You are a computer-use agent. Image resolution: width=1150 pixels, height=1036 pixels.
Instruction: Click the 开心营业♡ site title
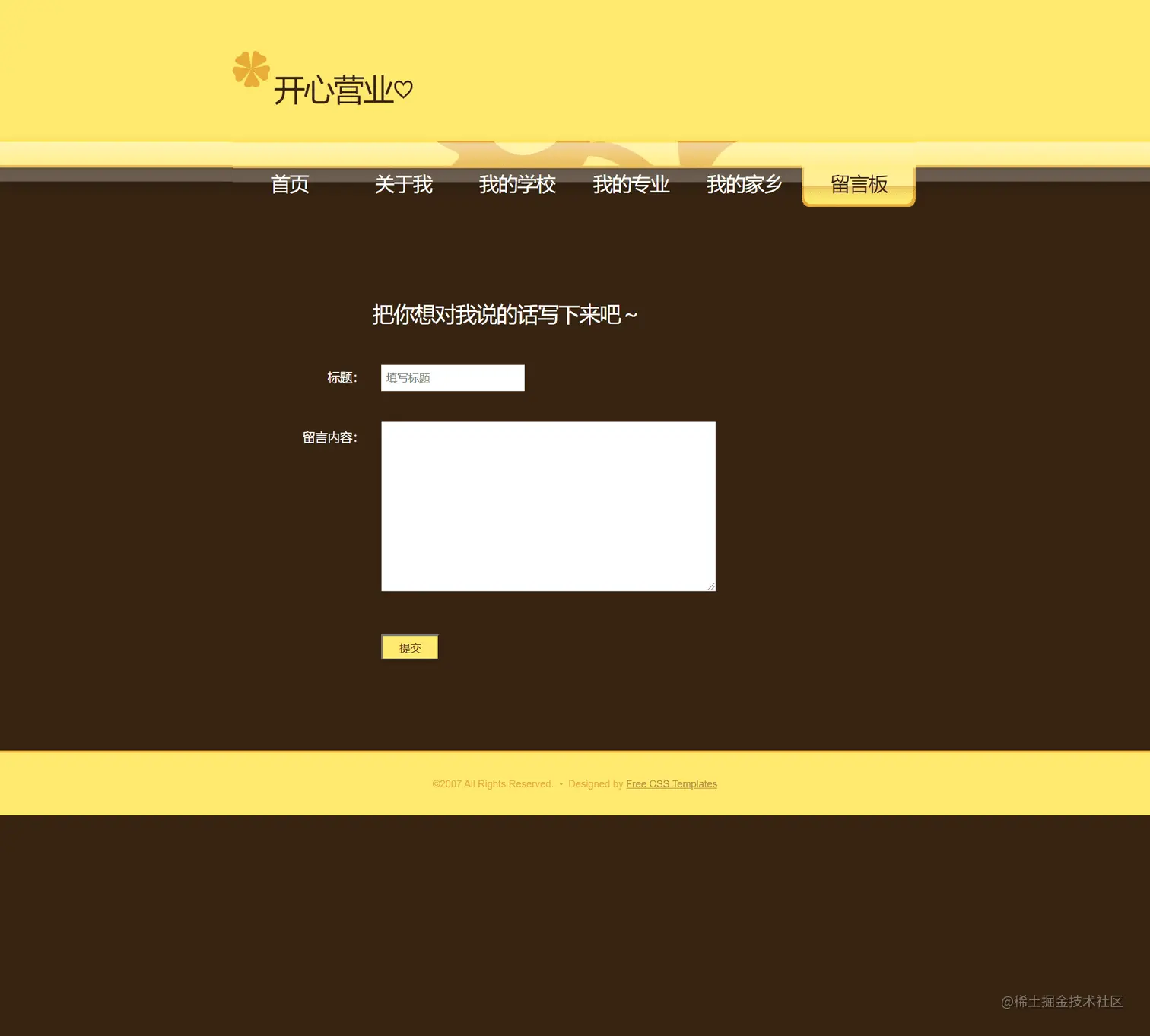click(x=343, y=91)
